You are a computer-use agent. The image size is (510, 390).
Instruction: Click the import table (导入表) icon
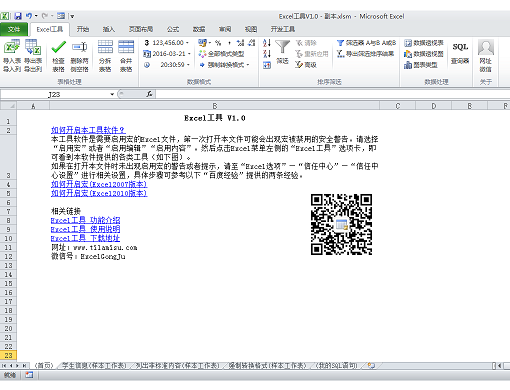pyautogui.click(x=12, y=47)
